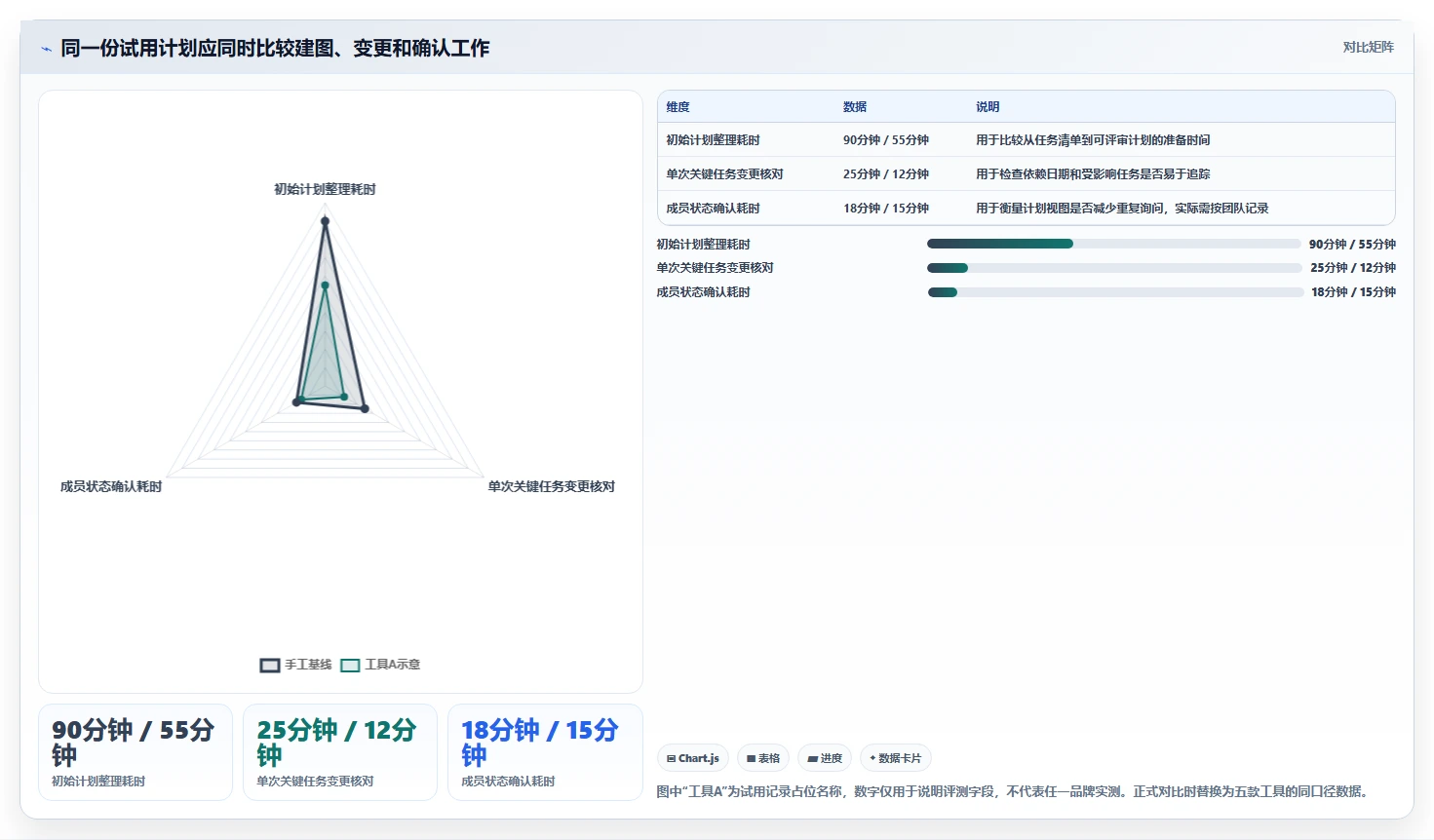Click the 进度 tag chip
This screenshot has height=840, width=1434.
tap(825, 758)
